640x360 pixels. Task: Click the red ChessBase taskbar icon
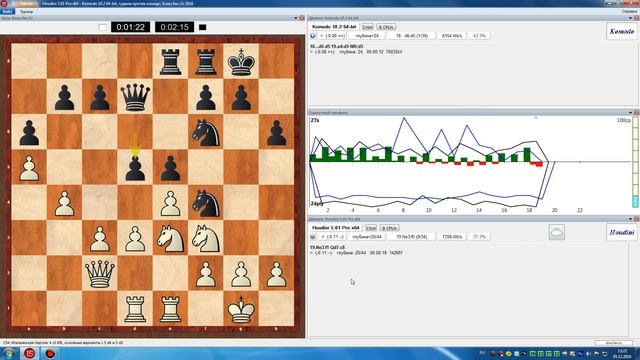coord(29,353)
